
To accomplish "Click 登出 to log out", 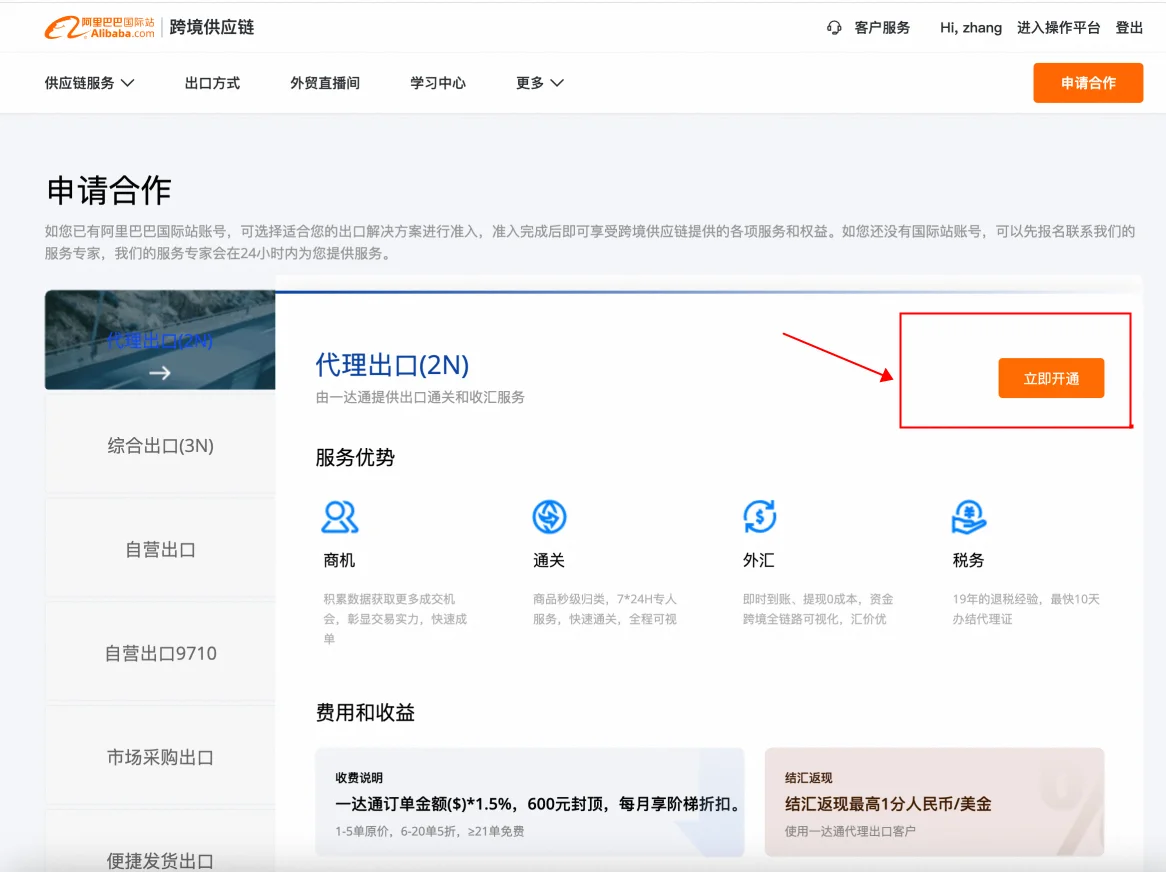I will pos(1129,28).
